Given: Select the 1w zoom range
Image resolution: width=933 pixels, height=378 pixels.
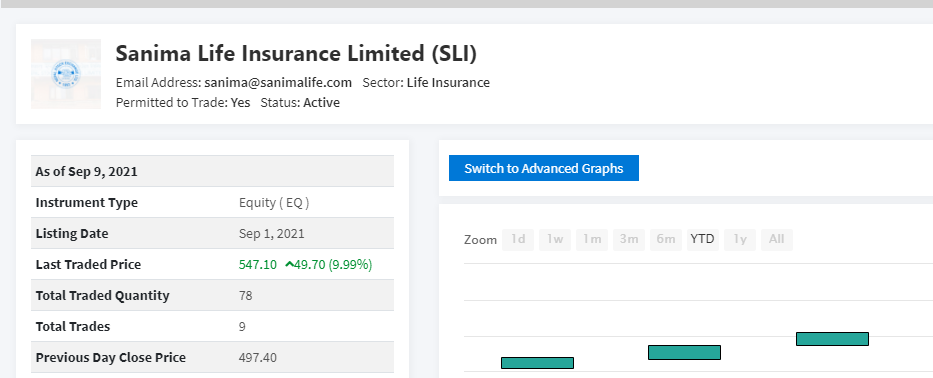Looking at the screenshot, I should [x=555, y=239].
